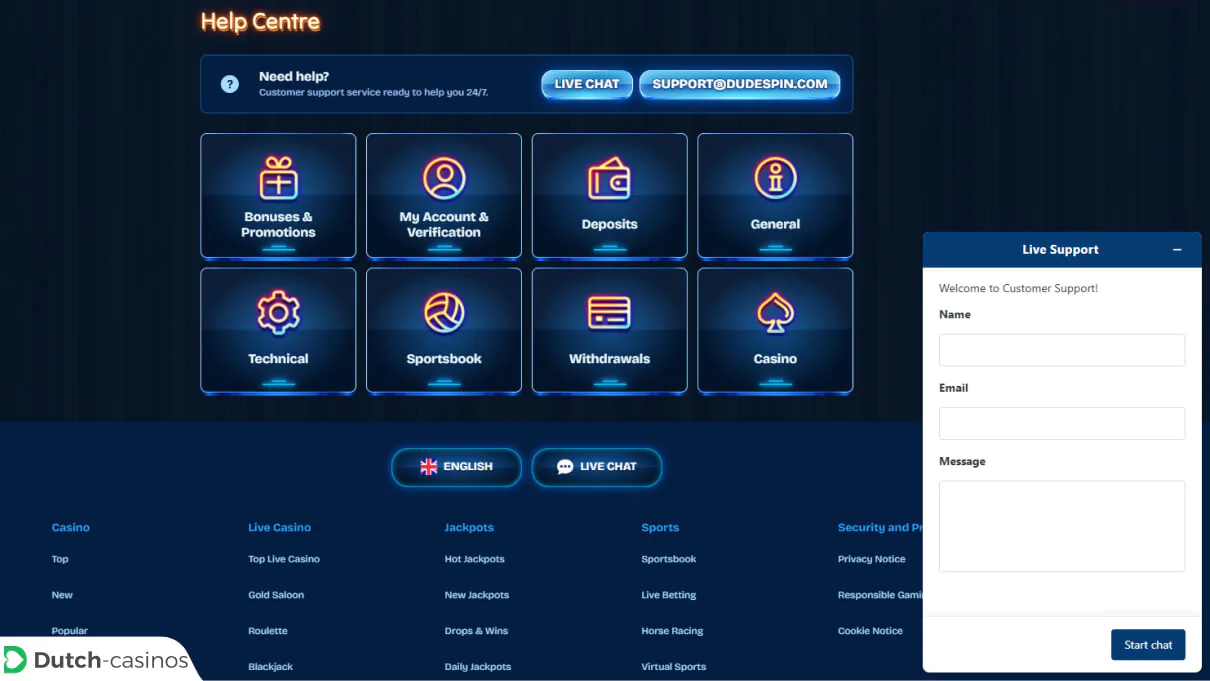
Task: Open the Drops & Wins footer link
Action: [476, 631]
